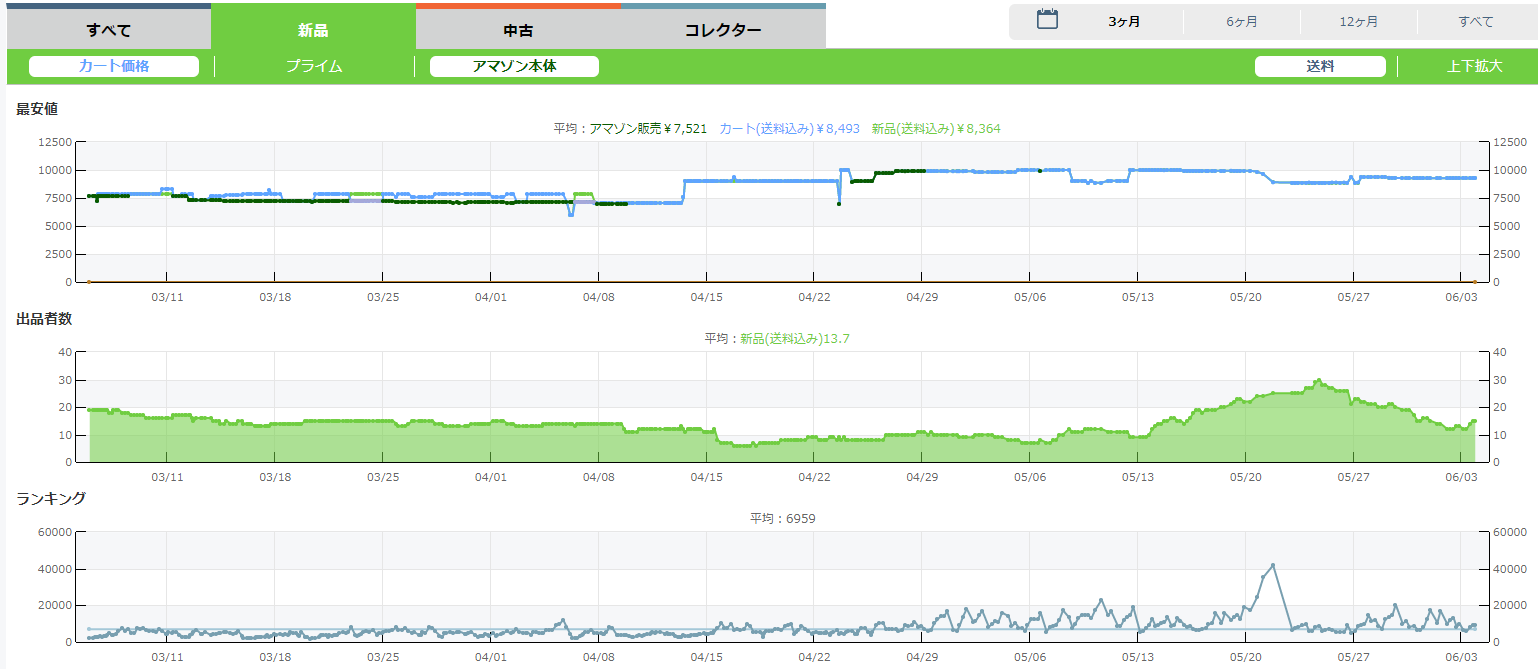Select the 3ヶ月 time range
Viewport: 1538px width, 669px height.
pyautogui.click(x=1124, y=22)
